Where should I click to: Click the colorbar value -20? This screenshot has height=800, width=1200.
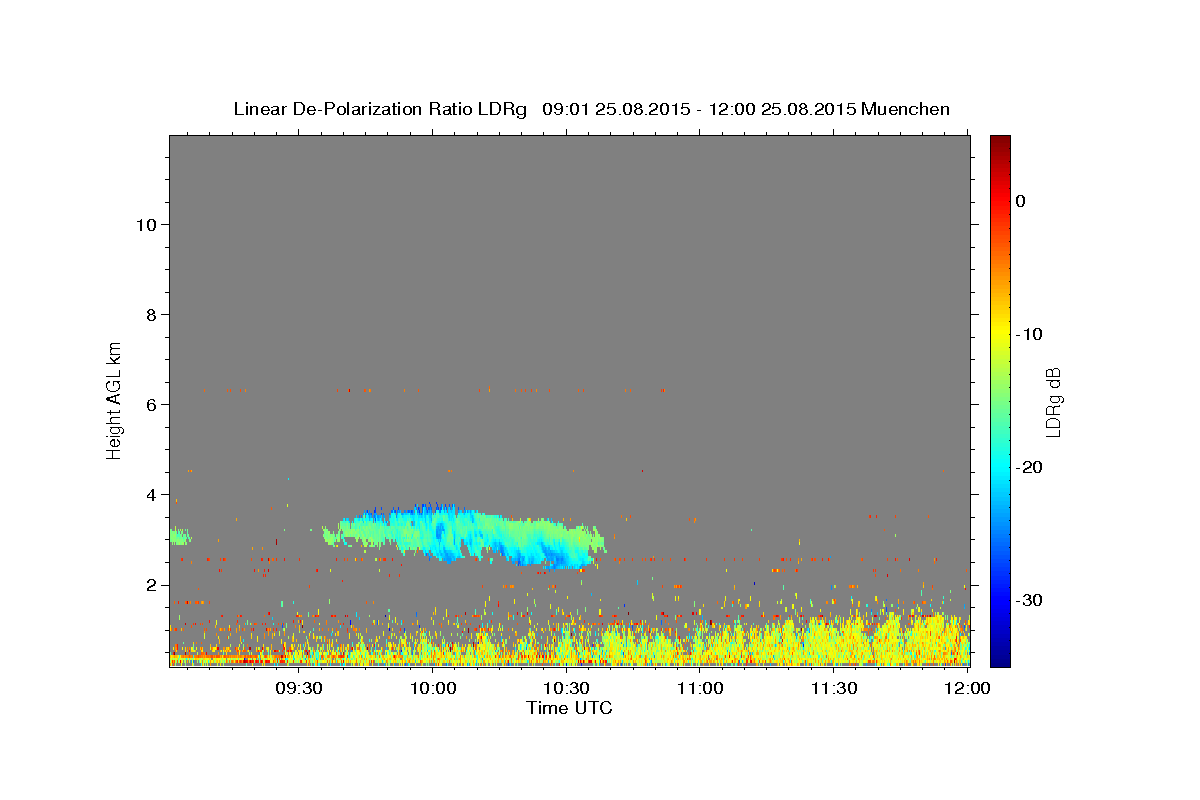pos(1030,467)
